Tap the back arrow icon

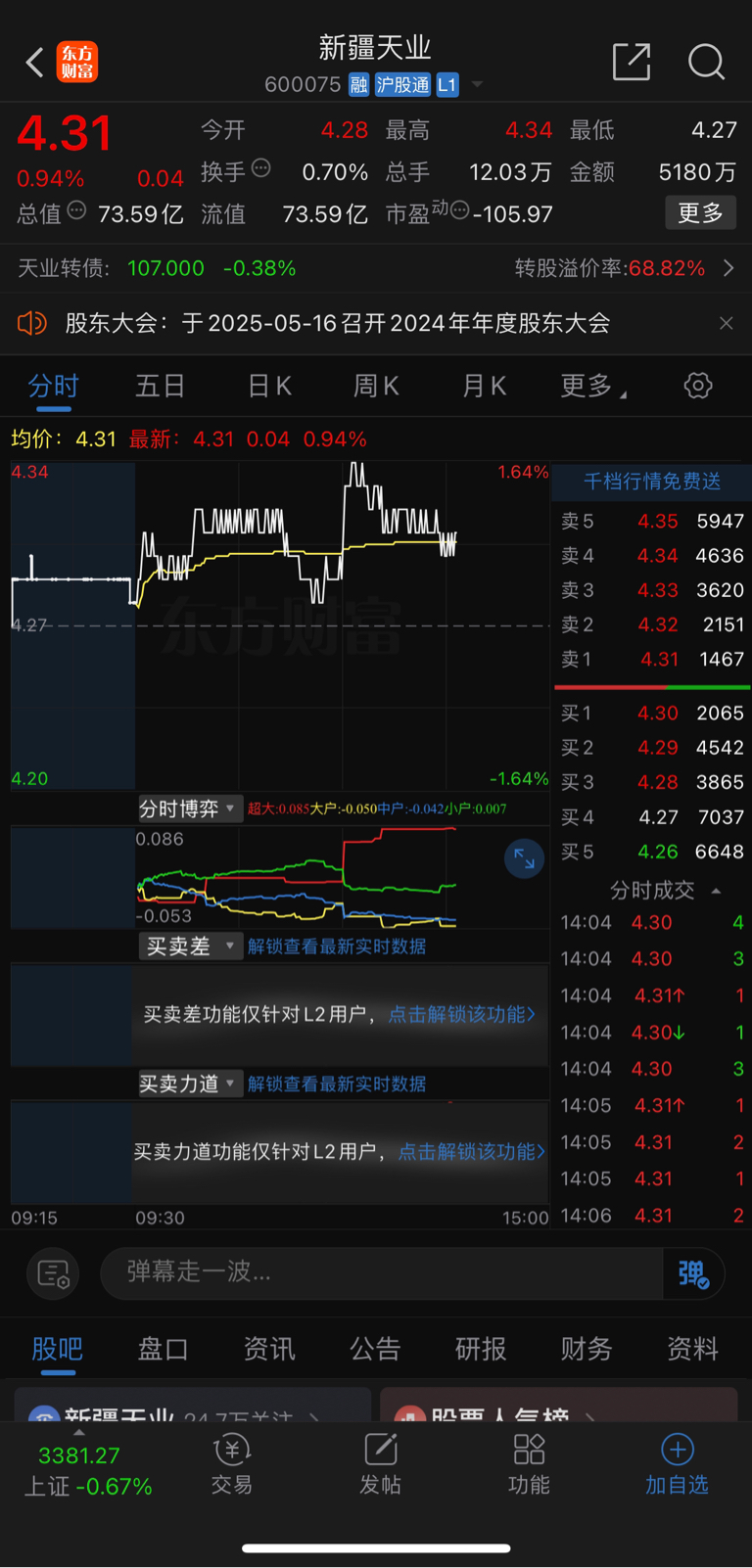click(x=34, y=63)
